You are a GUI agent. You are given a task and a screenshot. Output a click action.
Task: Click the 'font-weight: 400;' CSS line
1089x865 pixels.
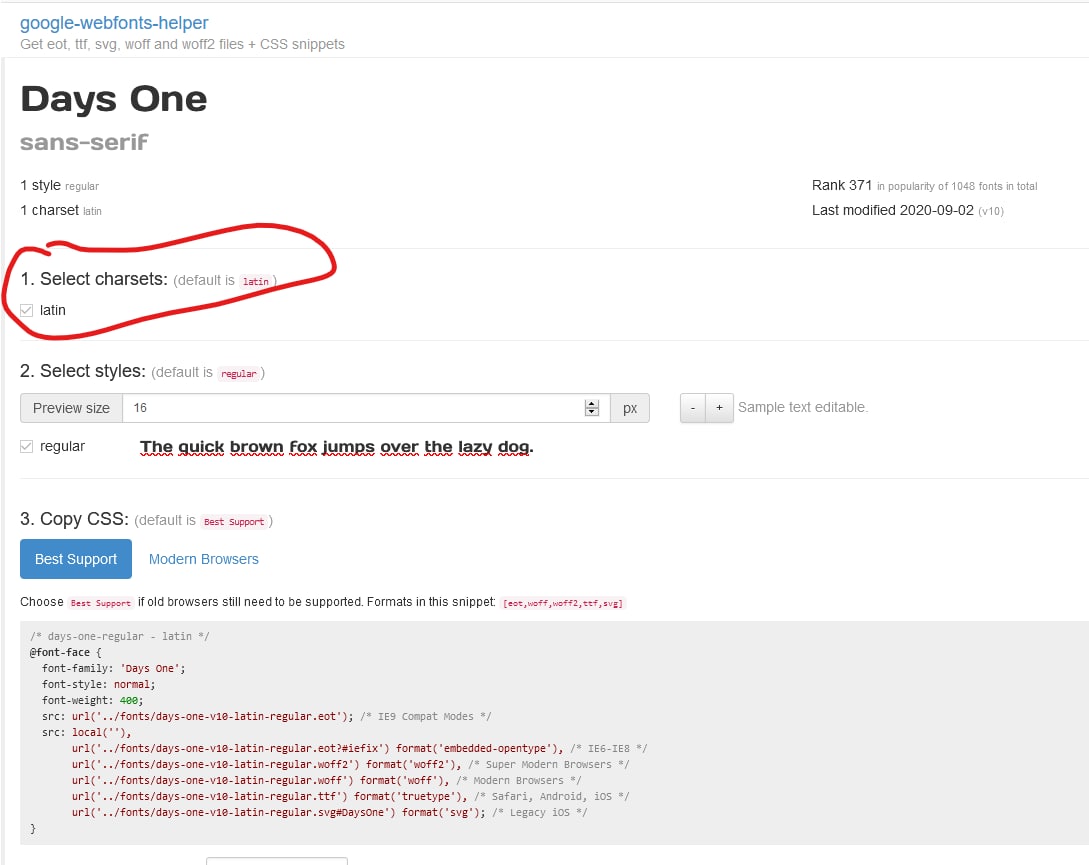[x=92, y=700]
